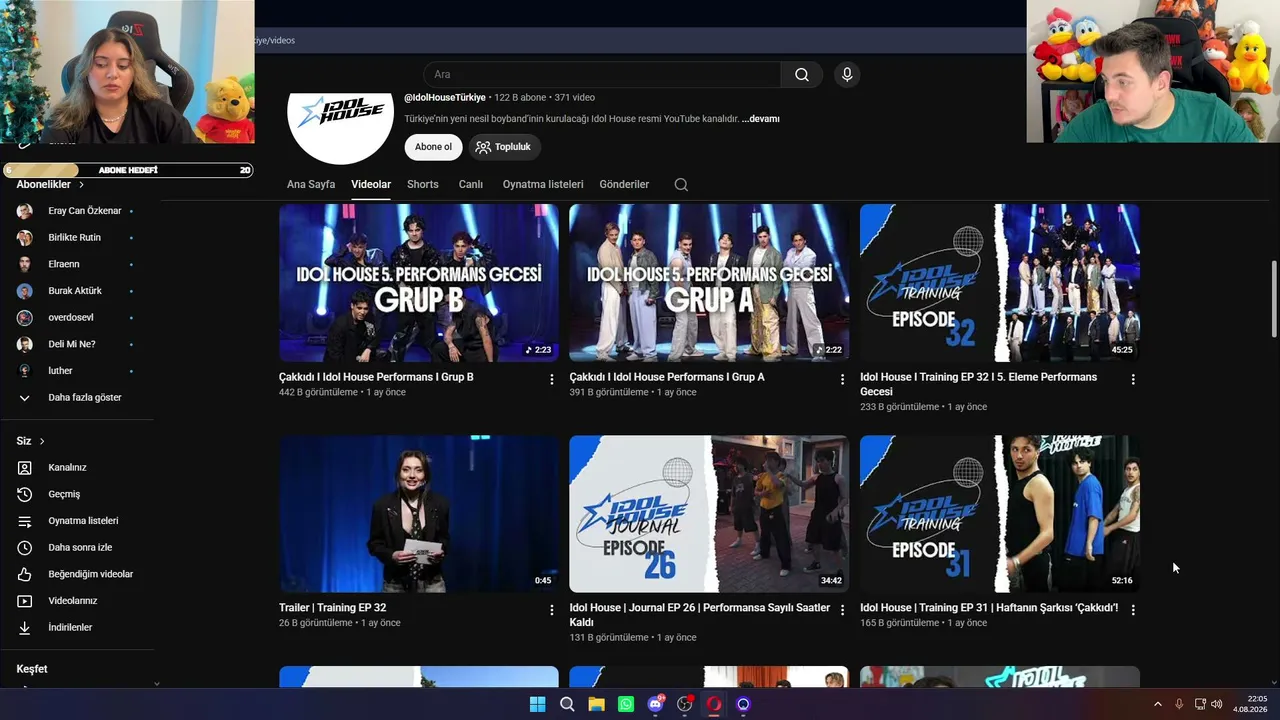Show hidden system tray icons

[1158, 704]
